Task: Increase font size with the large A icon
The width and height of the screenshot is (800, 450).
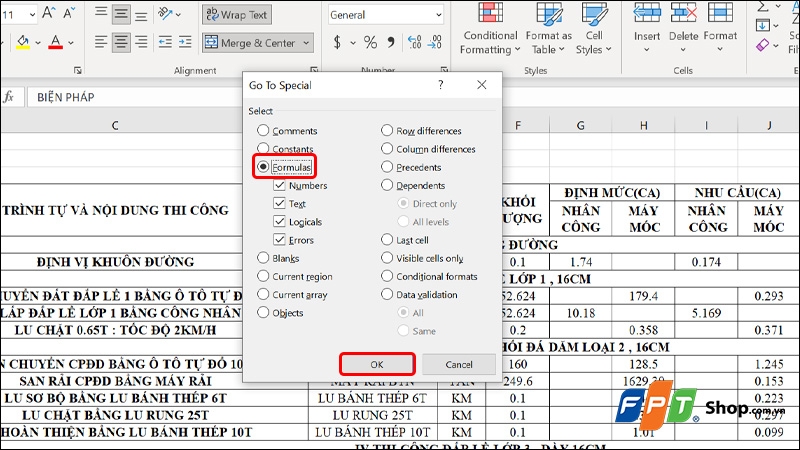Action: coord(49,13)
